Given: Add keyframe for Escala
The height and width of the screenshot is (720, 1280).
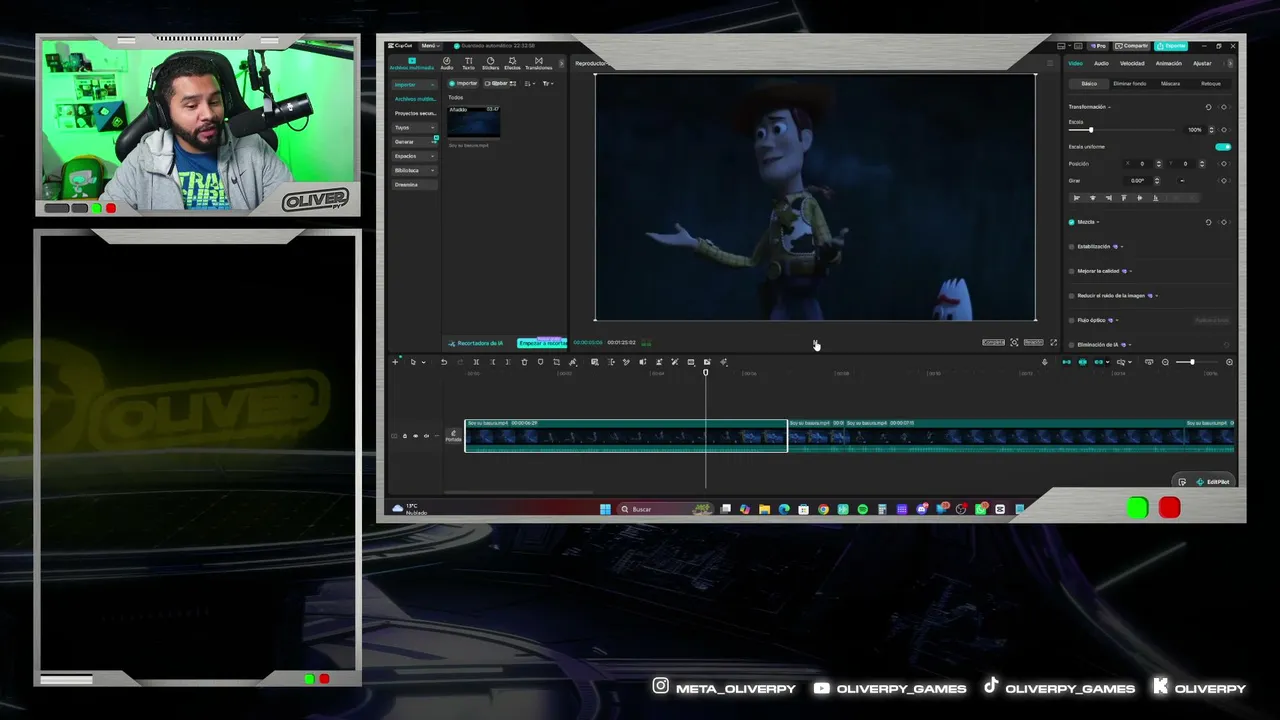Looking at the screenshot, I should click(x=1224, y=130).
